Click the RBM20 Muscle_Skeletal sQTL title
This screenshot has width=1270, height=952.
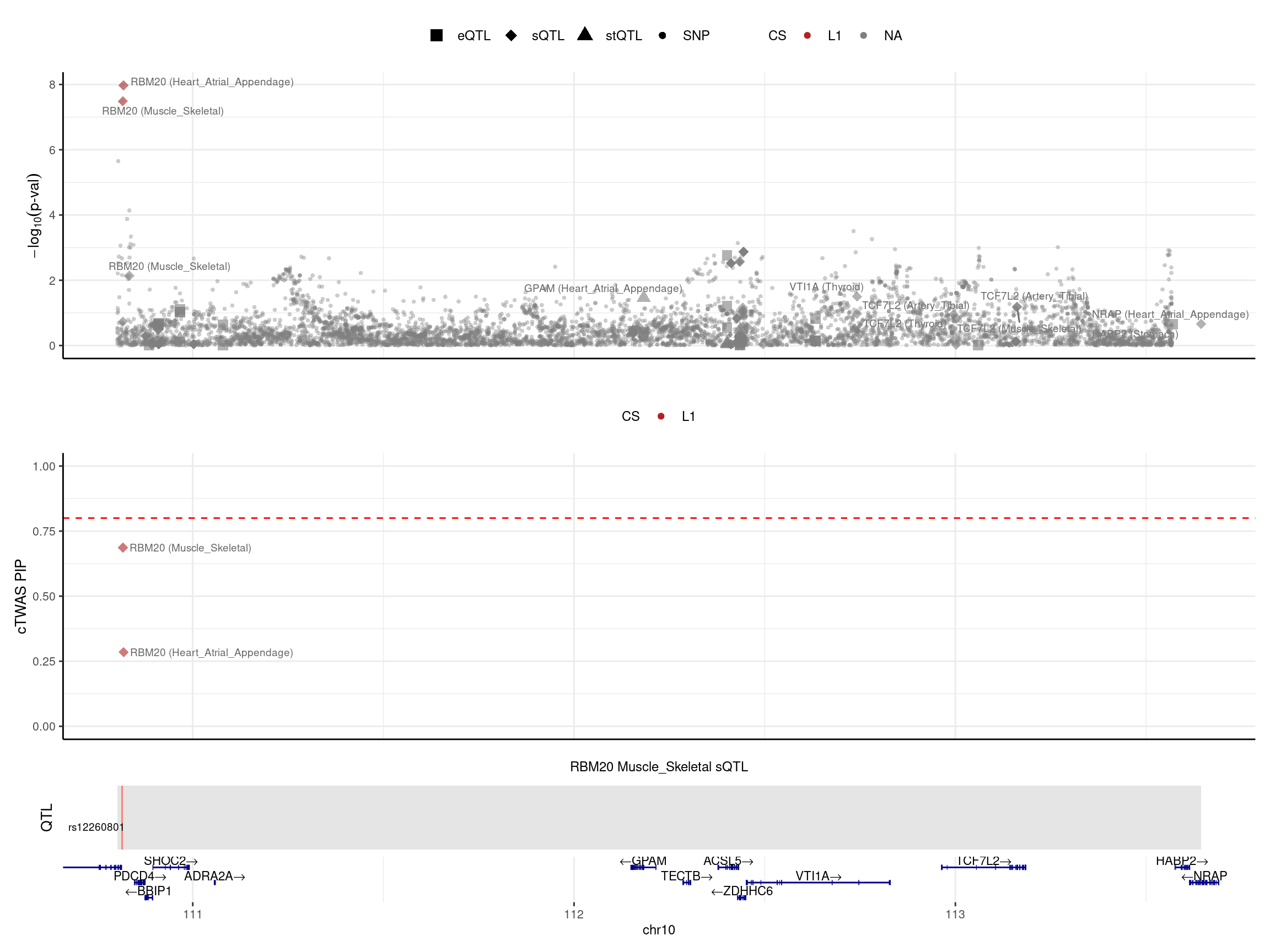(x=659, y=767)
